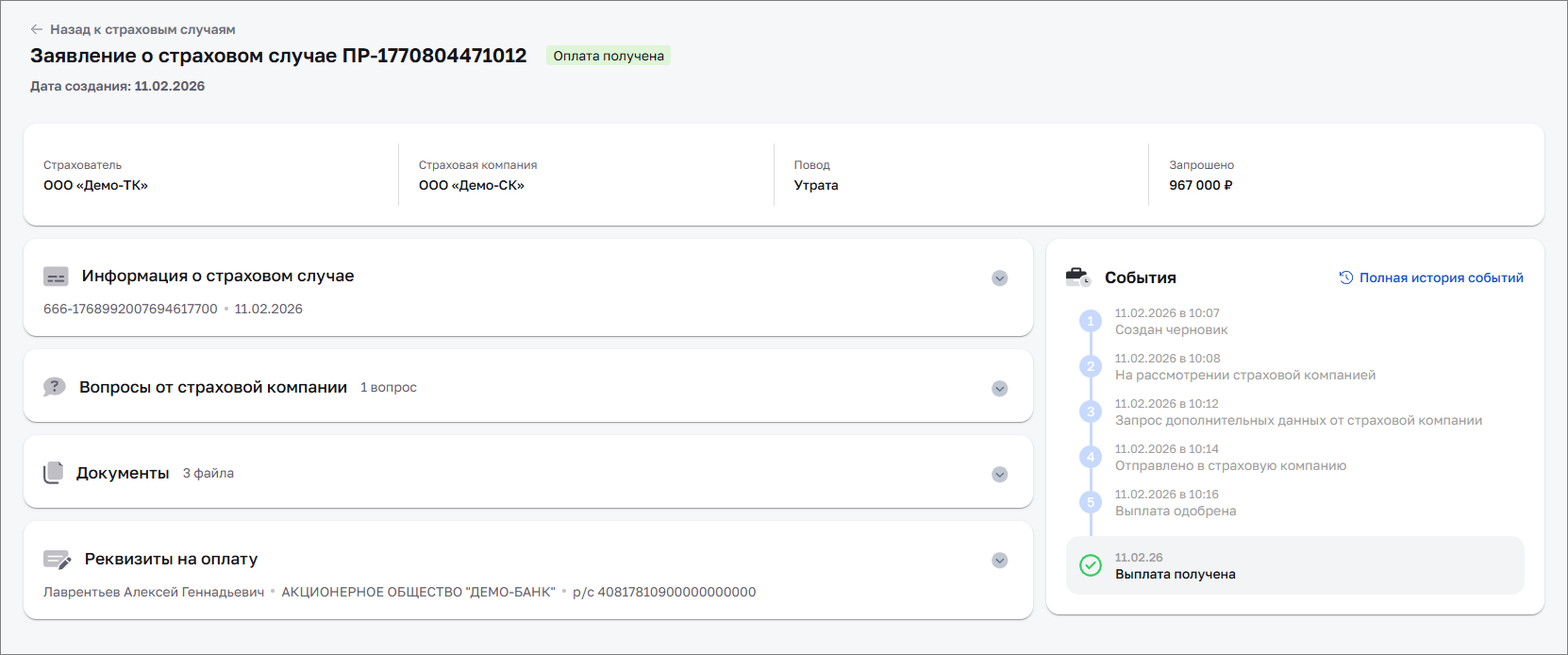Click the События briefcase icon
Viewport: 1568px width, 655px height.
[x=1077, y=277]
